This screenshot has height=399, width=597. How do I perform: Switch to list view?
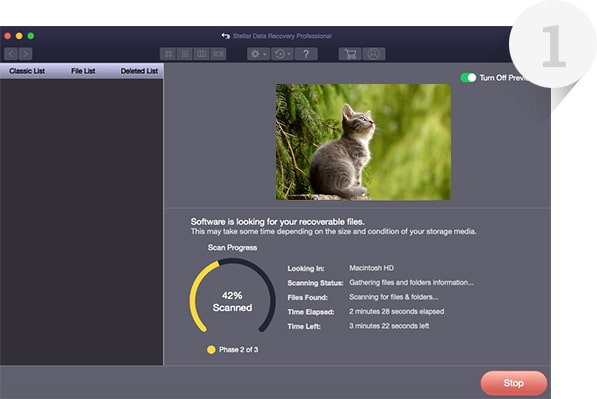(x=185, y=54)
